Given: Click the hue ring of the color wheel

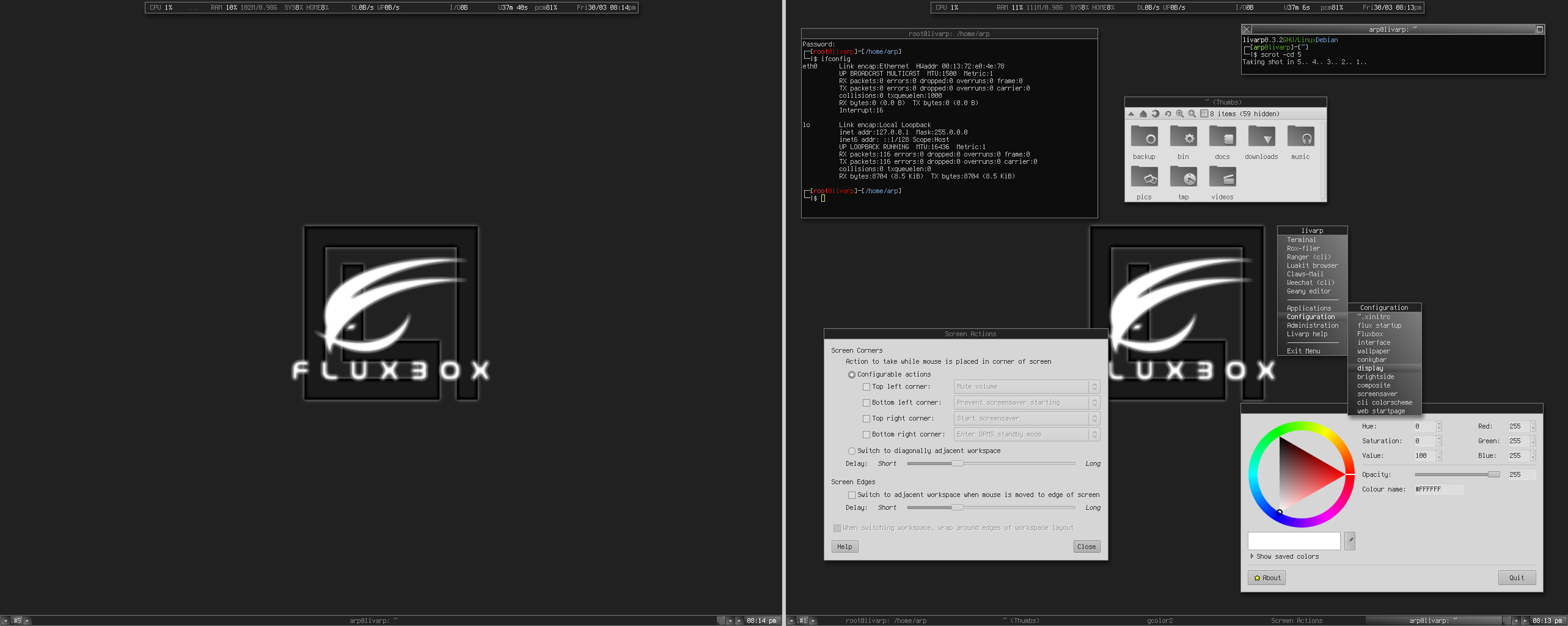Looking at the screenshot, I should (1301, 426).
